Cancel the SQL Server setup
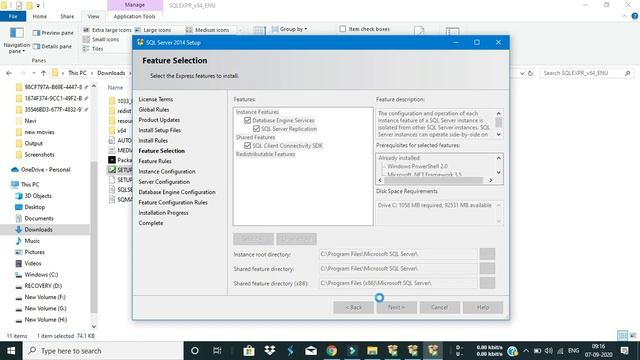The height and width of the screenshot is (360, 640). click(440, 307)
